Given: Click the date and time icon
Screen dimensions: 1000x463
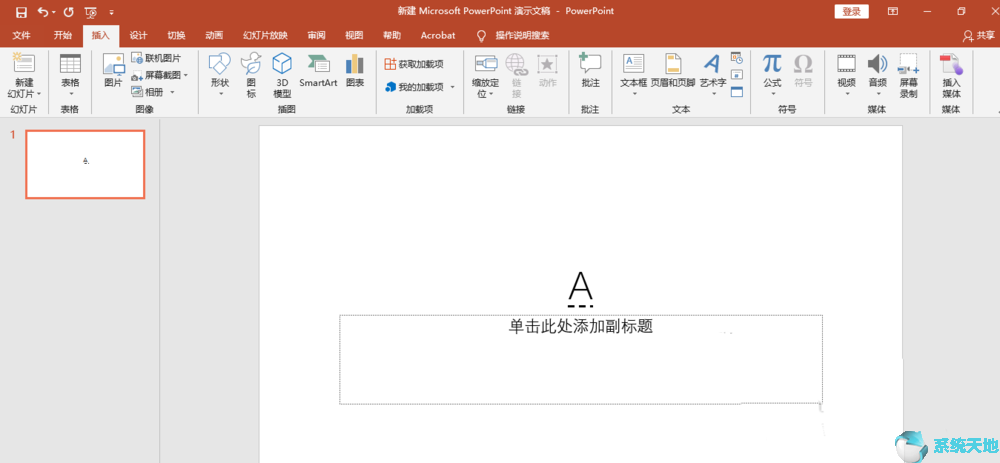Looking at the screenshot, I should coord(737,58).
